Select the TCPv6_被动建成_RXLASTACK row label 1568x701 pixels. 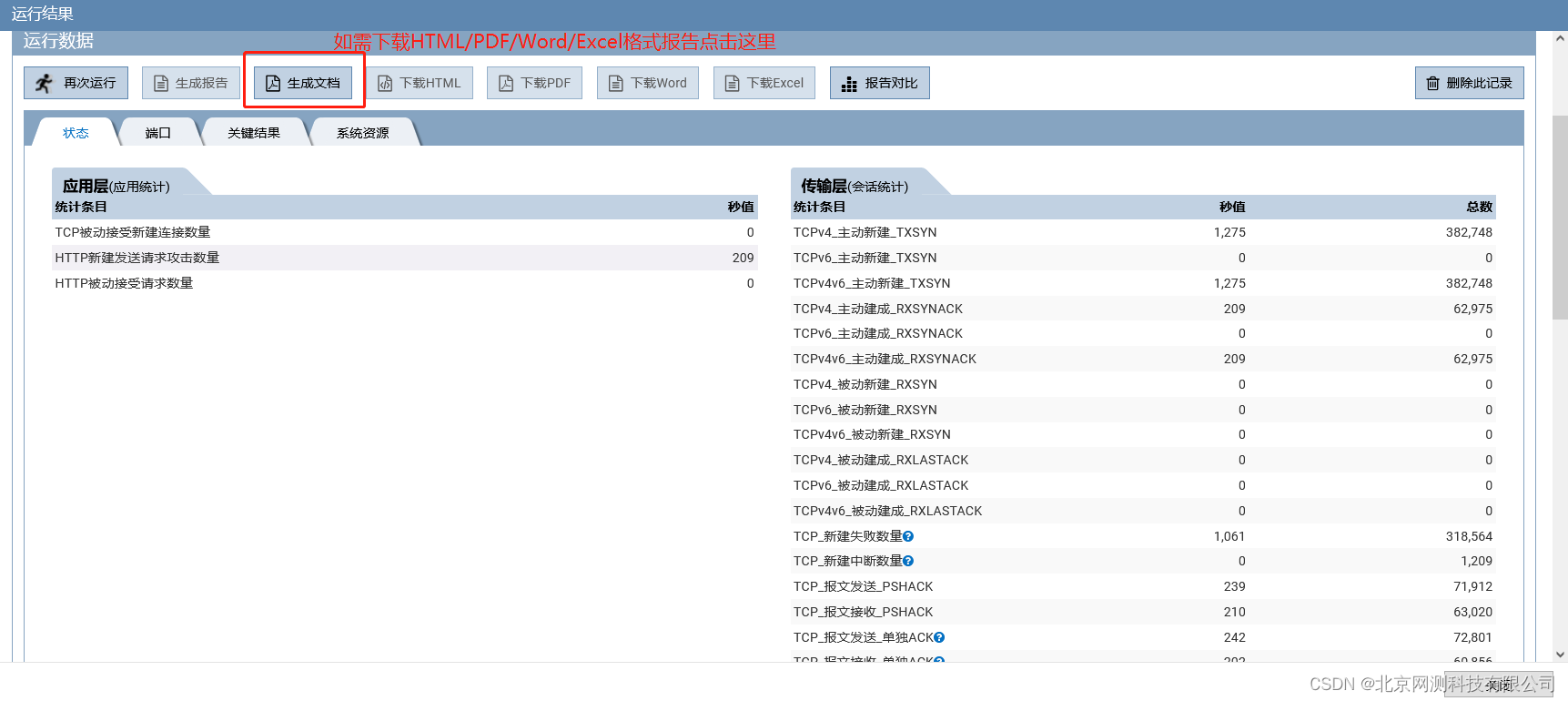[881, 485]
